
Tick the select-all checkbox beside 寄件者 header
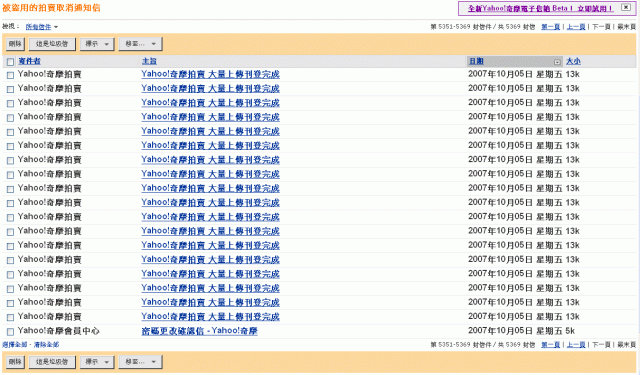10,62
